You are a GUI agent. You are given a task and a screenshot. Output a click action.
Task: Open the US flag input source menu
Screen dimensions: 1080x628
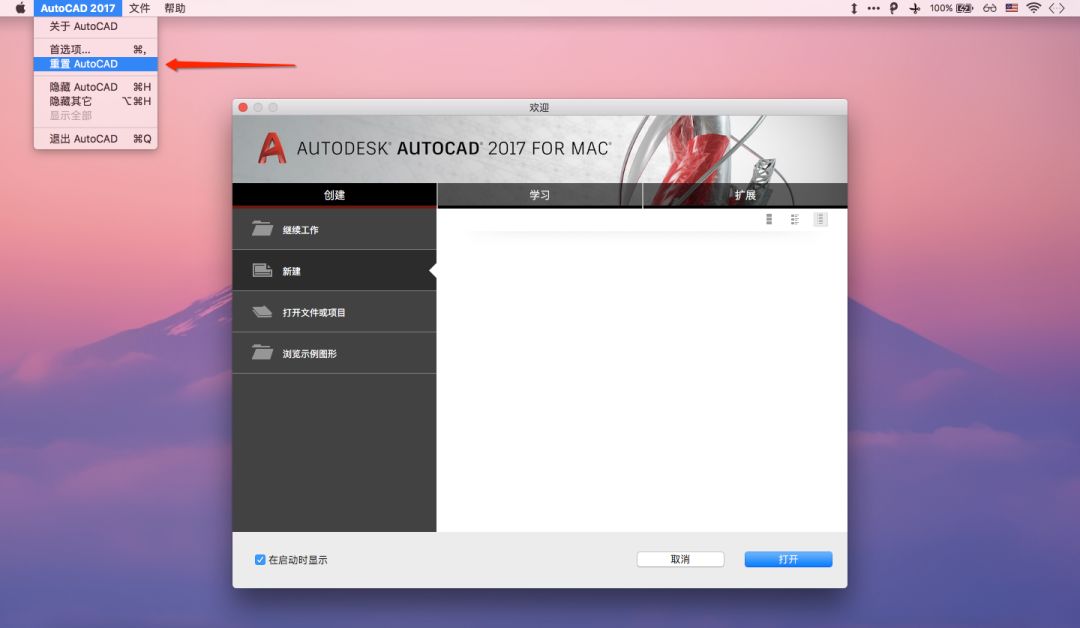[1012, 8]
